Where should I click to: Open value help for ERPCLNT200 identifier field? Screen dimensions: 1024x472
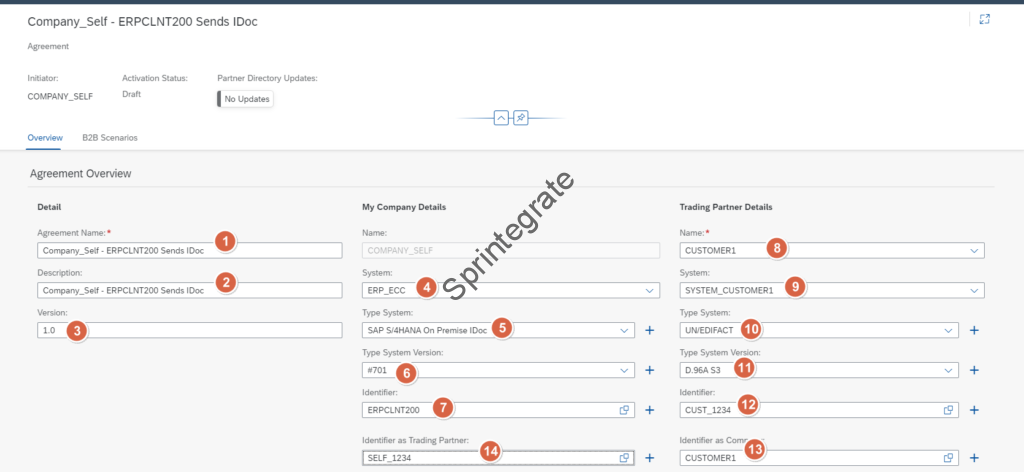pyautogui.click(x=624, y=410)
